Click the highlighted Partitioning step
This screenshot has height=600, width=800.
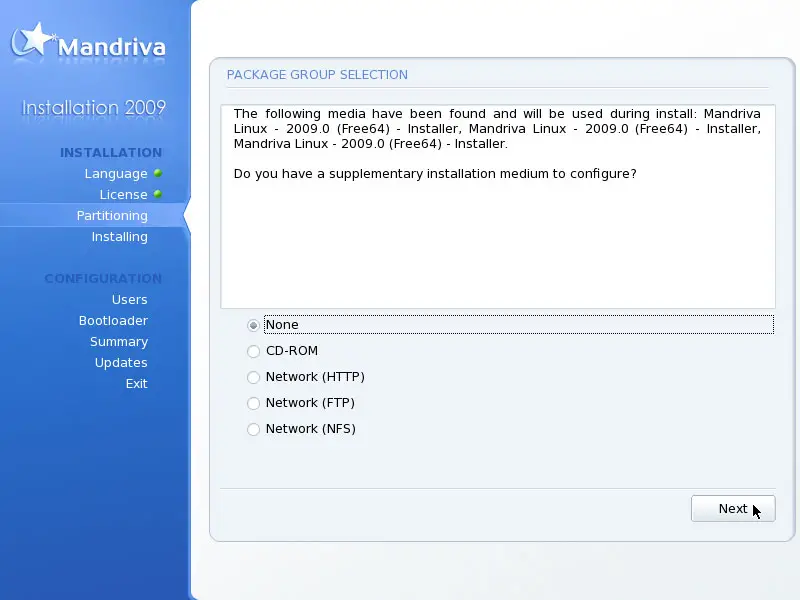112,216
